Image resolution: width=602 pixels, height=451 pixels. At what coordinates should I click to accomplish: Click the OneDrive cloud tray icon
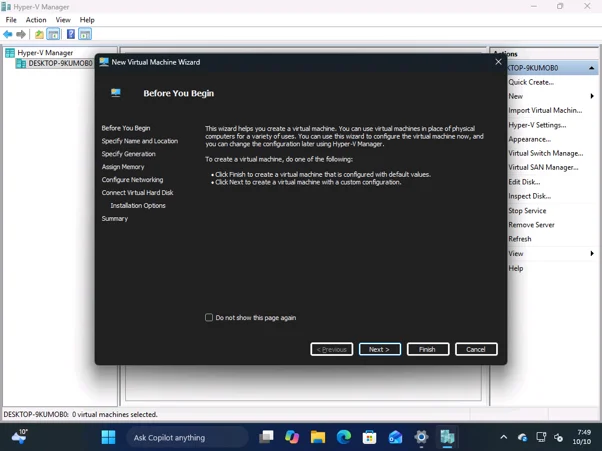point(523,437)
